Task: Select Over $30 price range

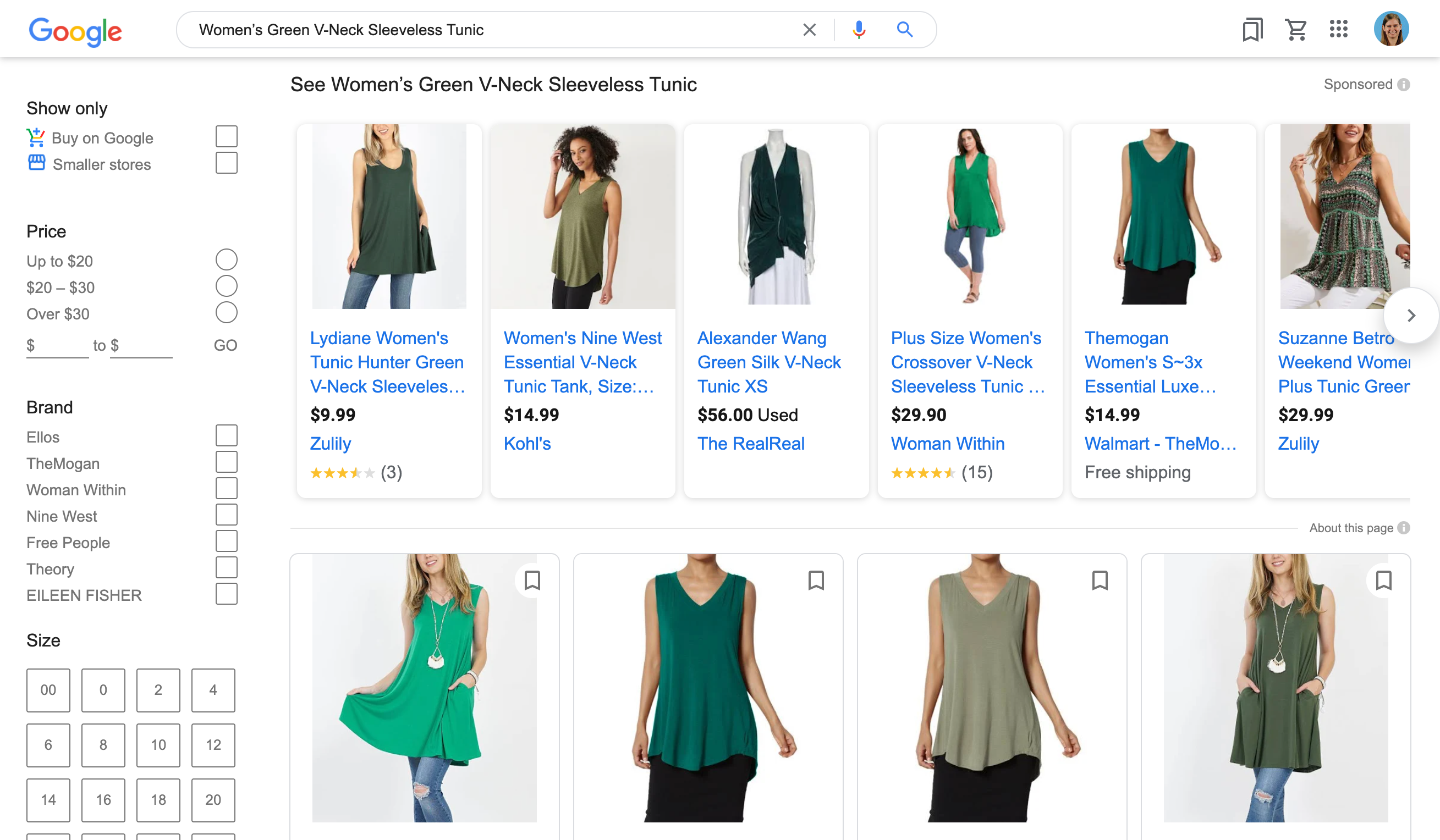Action: tap(226, 314)
